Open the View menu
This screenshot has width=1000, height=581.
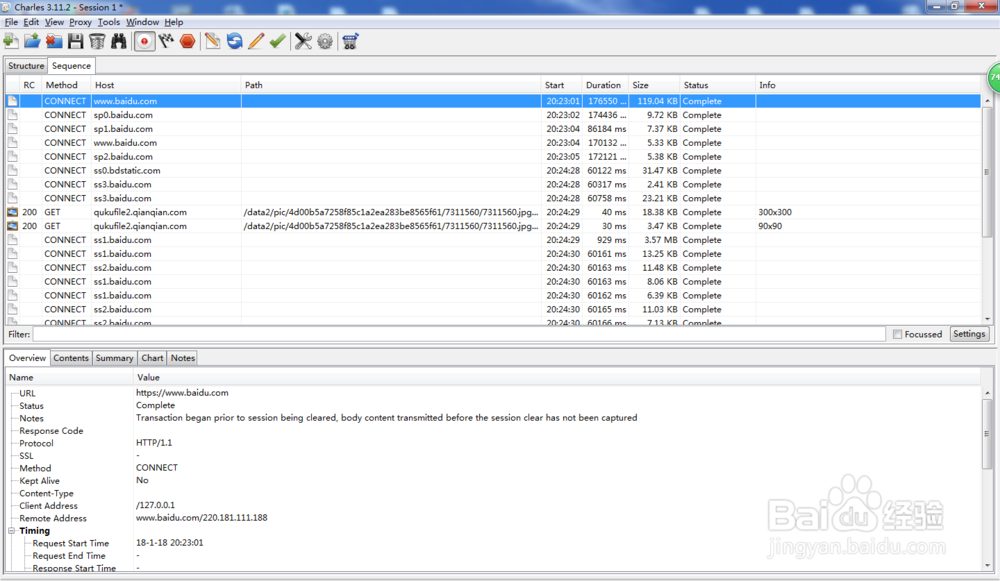(54, 22)
